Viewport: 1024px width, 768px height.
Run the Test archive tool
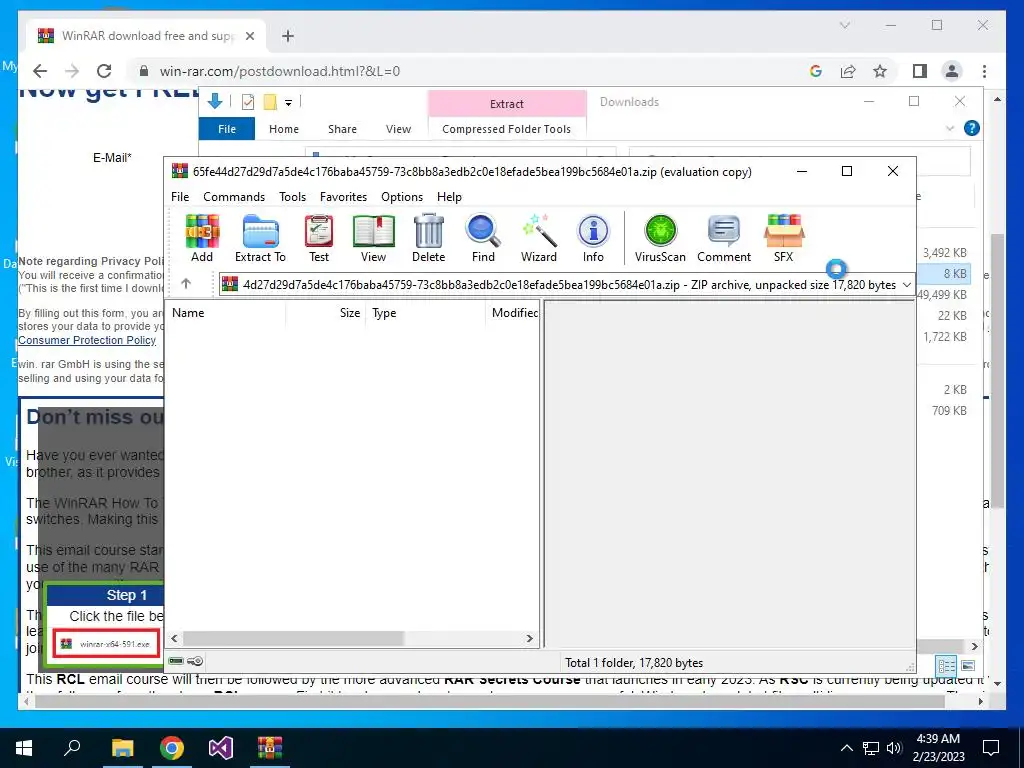click(319, 238)
